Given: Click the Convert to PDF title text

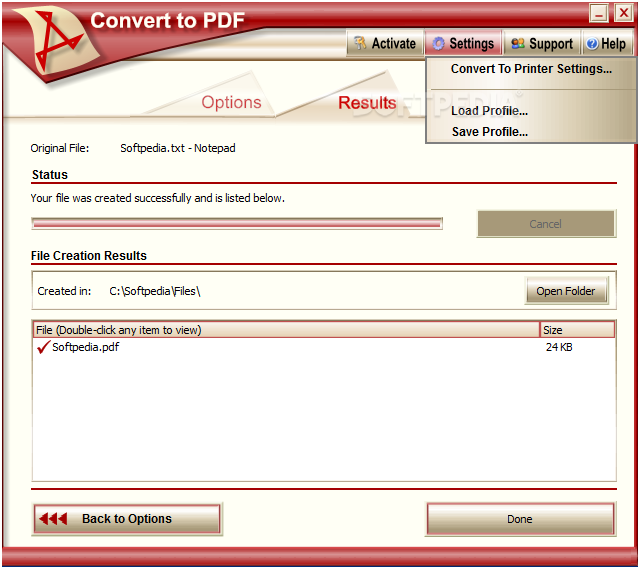Looking at the screenshot, I should pyautogui.click(x=167, y=20).
